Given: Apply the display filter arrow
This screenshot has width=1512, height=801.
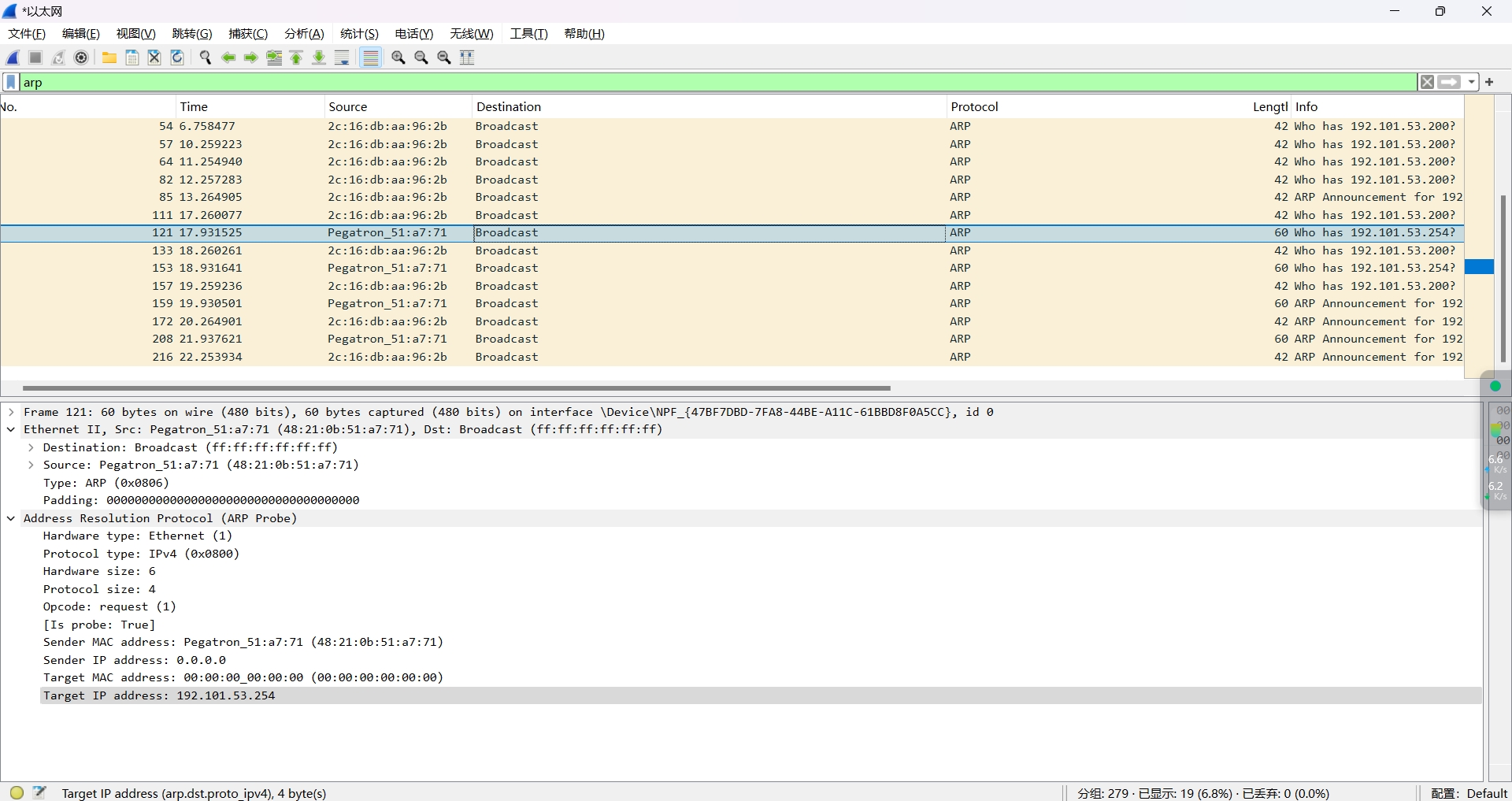Looking at the screenshot, I should (1449, 82).
